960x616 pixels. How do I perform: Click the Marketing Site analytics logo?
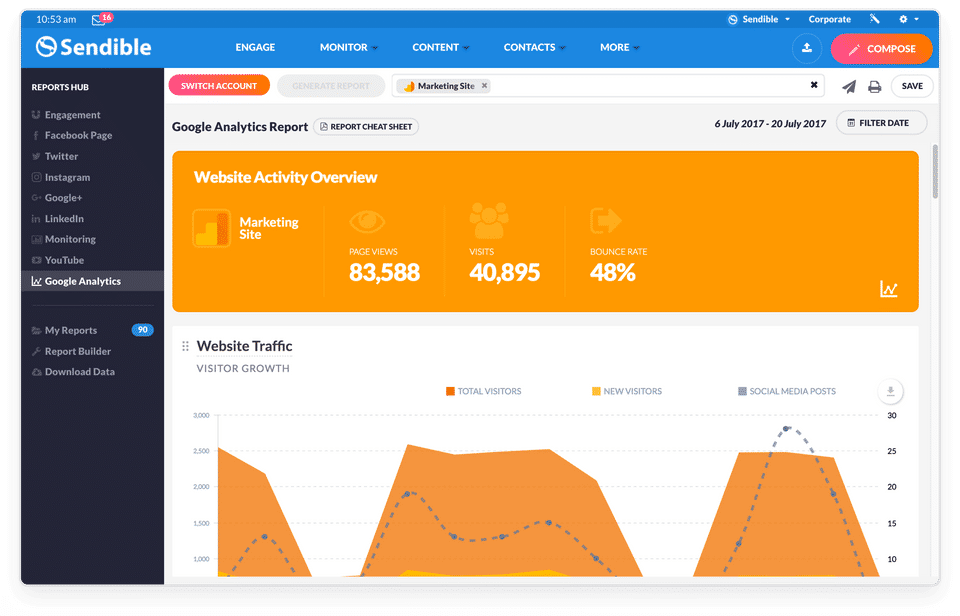click(x=211, y=228)
